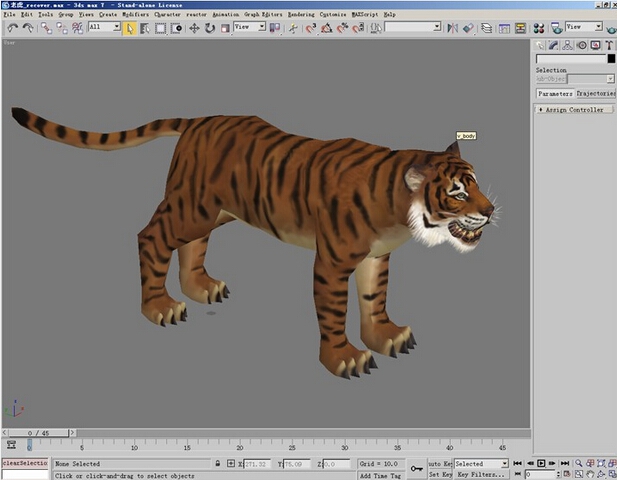Screen dimensions: 617x480
Task: Open the Rendering menu
Action: click(301, 15)
